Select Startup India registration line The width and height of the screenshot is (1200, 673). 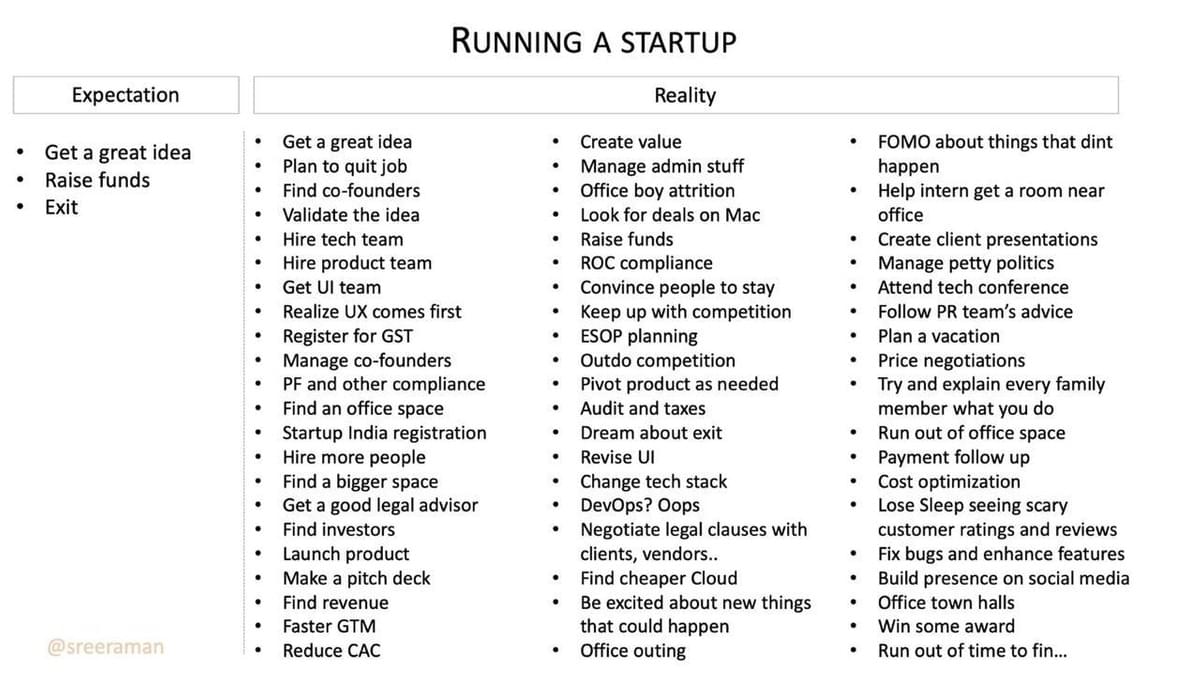[x=384, y=433]
